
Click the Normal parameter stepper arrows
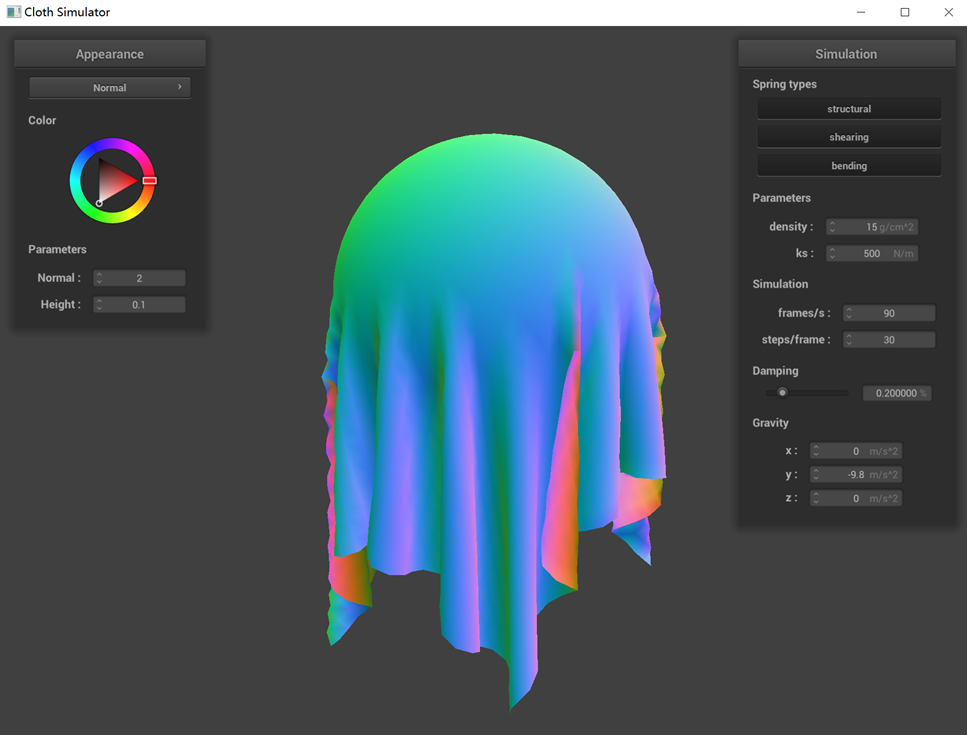pos(99,279)
